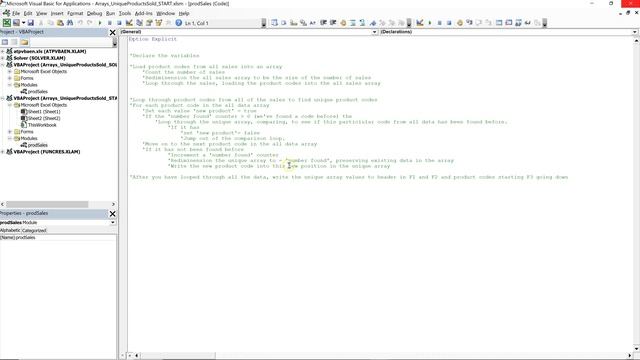The image size is (640, 360).
Task: Open the Properties Window toolbar icon
Action: coord(149,23)
